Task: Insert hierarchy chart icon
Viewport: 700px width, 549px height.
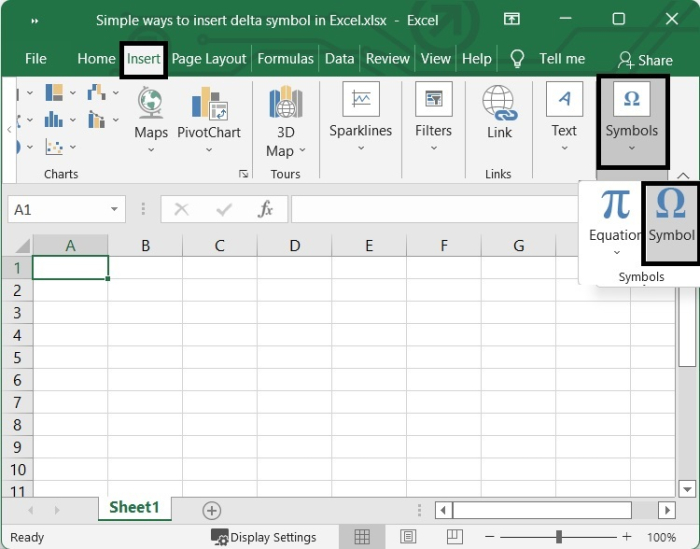Action: pyautogui.click(x=54, y=93)
